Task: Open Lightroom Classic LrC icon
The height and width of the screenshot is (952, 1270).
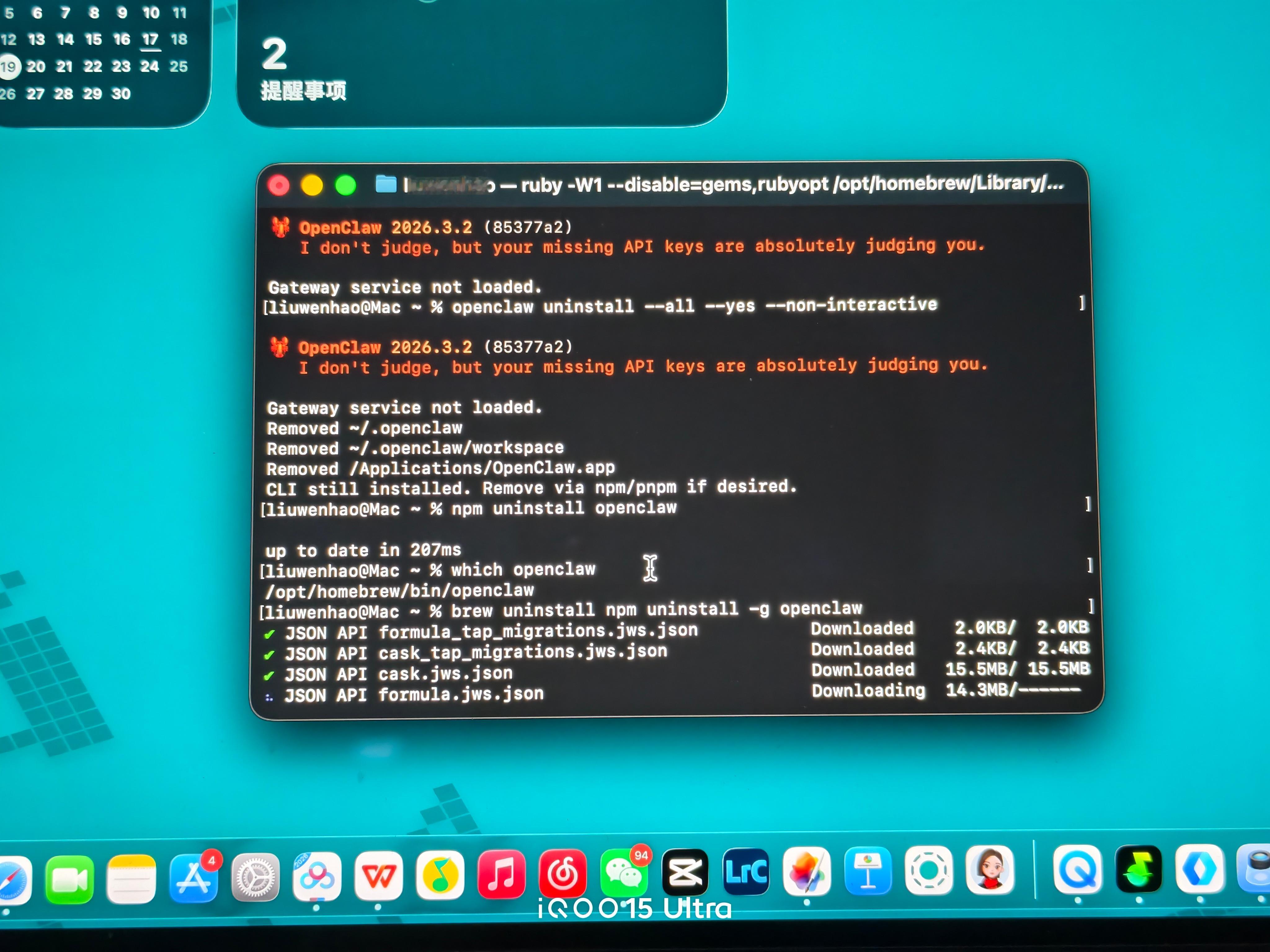Action: coord(746,871)
